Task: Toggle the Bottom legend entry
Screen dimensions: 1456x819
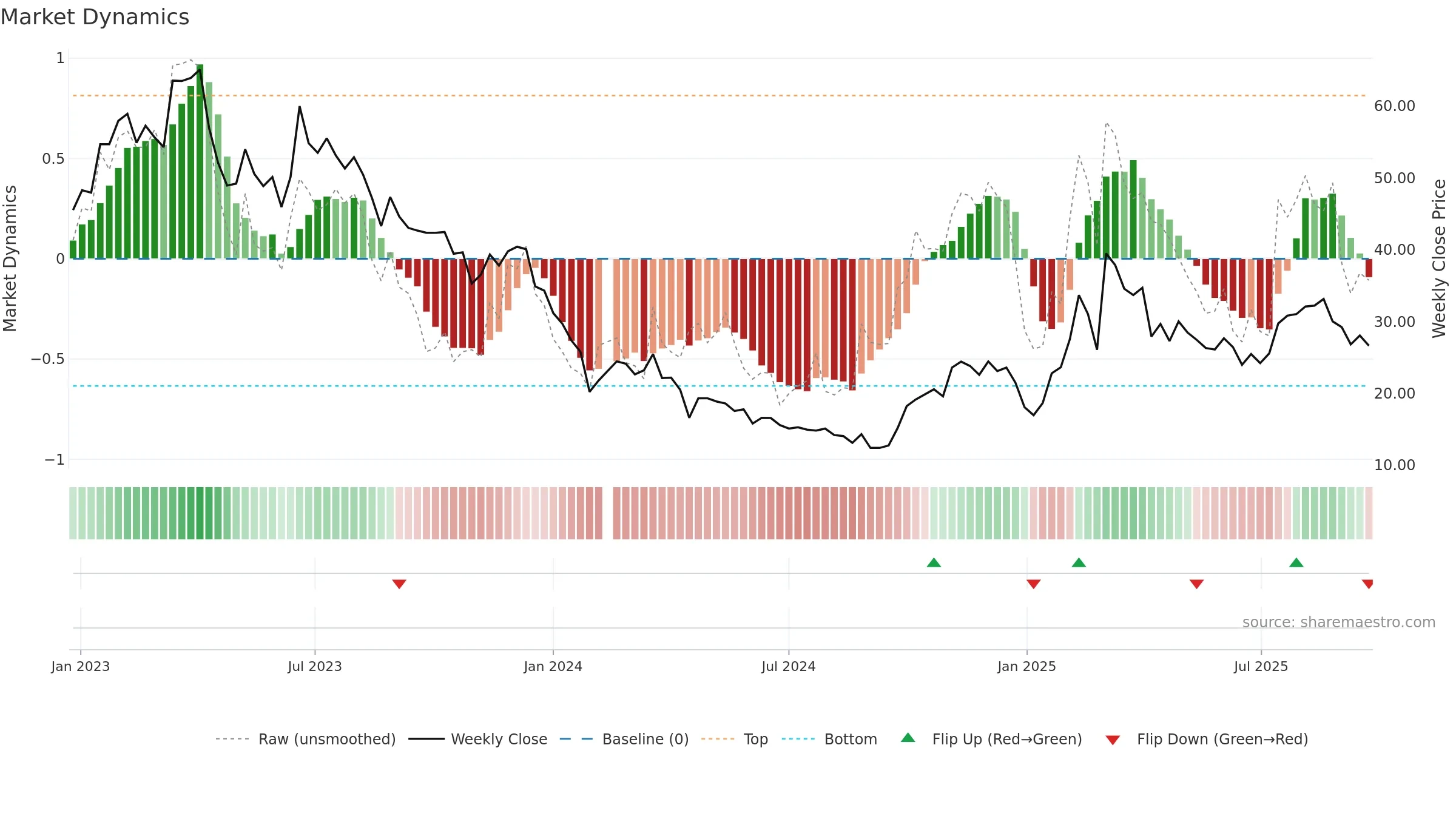Action: click(x=829, y=739)
